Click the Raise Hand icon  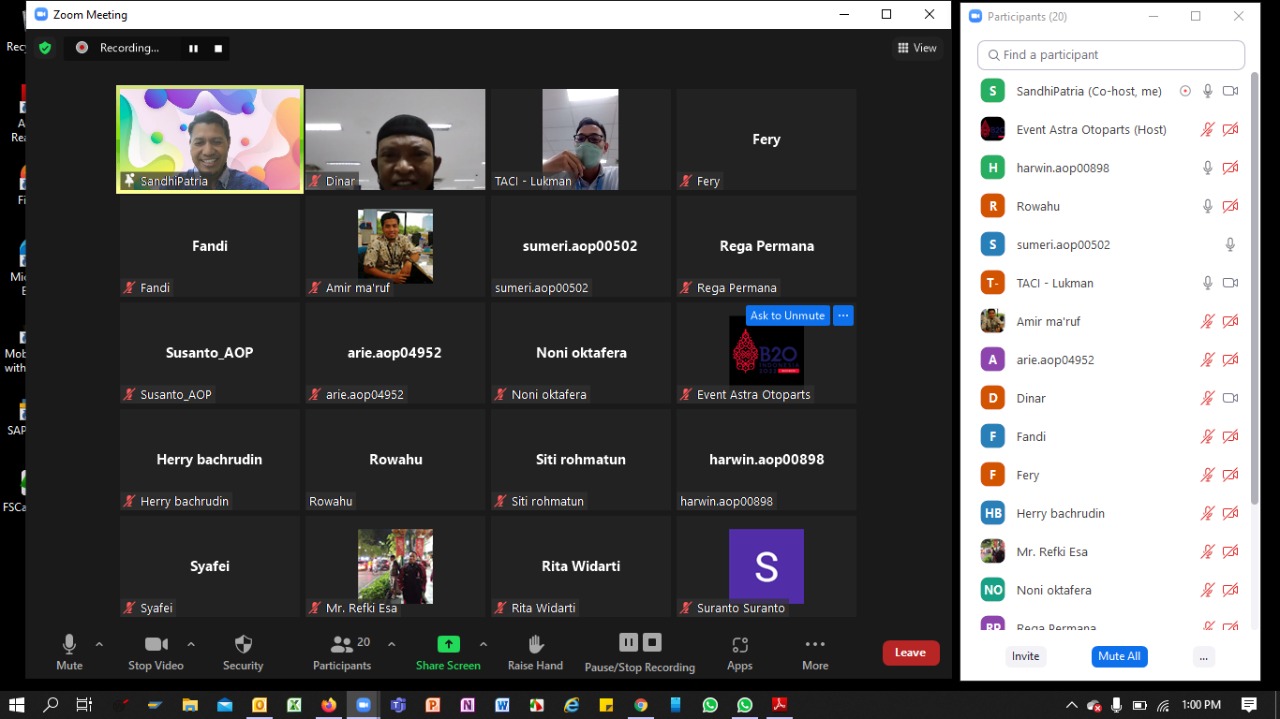[x=535, y=644]
